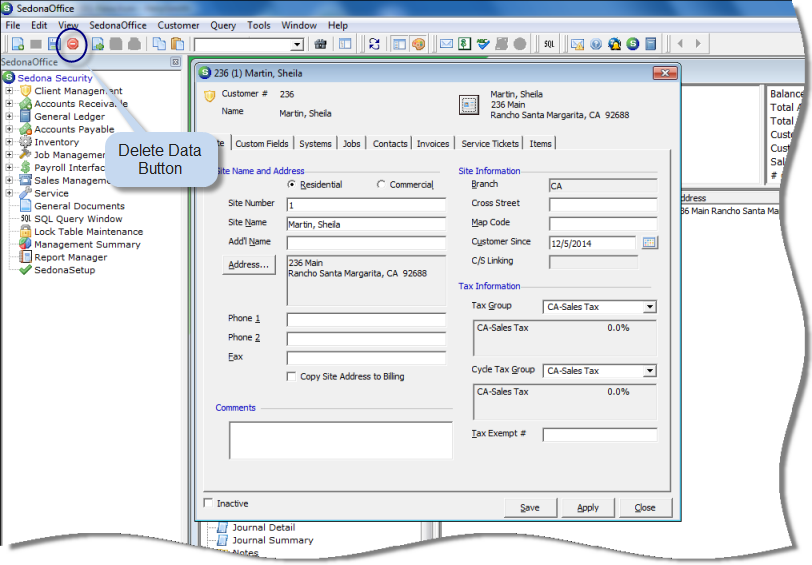Open the Customer Since calendar picker
Image resolution: width=812 pixels, height=565 pixels.
pos(649,242)
